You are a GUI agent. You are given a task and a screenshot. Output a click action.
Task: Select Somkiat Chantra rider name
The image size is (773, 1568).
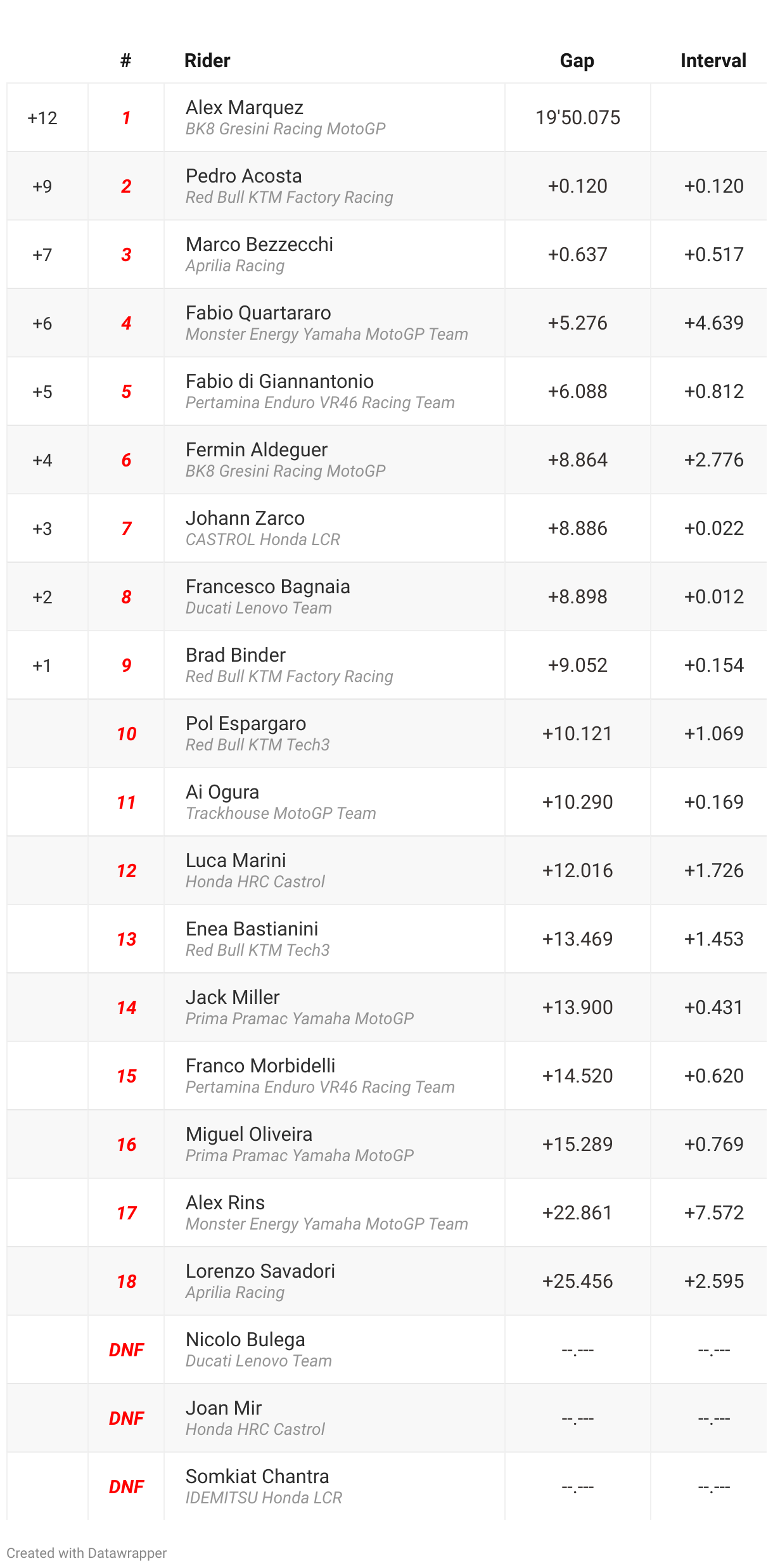click(x=257, y=1476)
